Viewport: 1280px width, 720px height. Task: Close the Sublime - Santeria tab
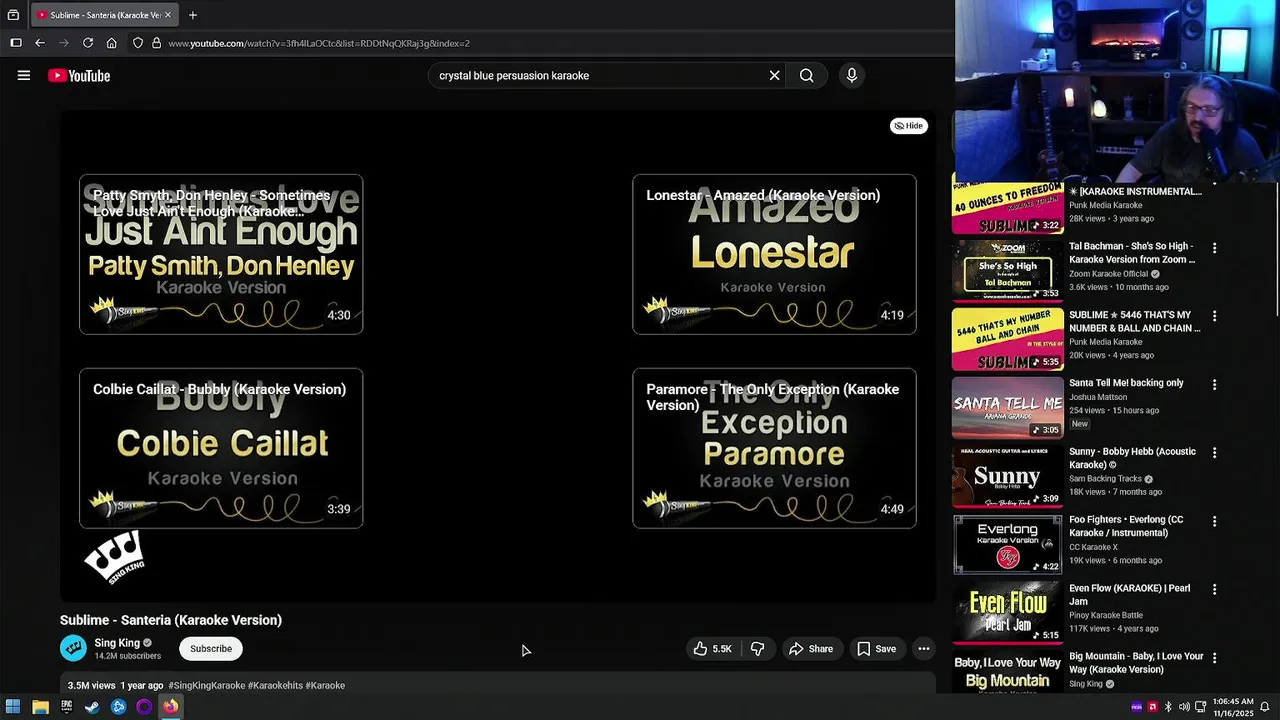[169, 15]
